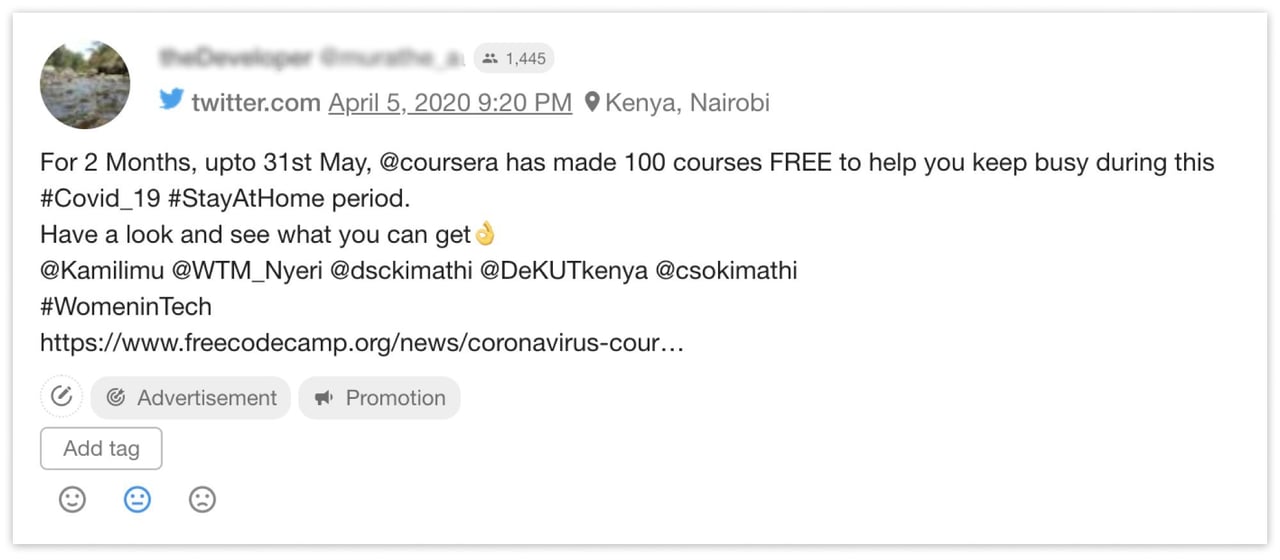Click the megaphone icon in Promotion tag
The image size is (1280, 560).
(323, 398)
